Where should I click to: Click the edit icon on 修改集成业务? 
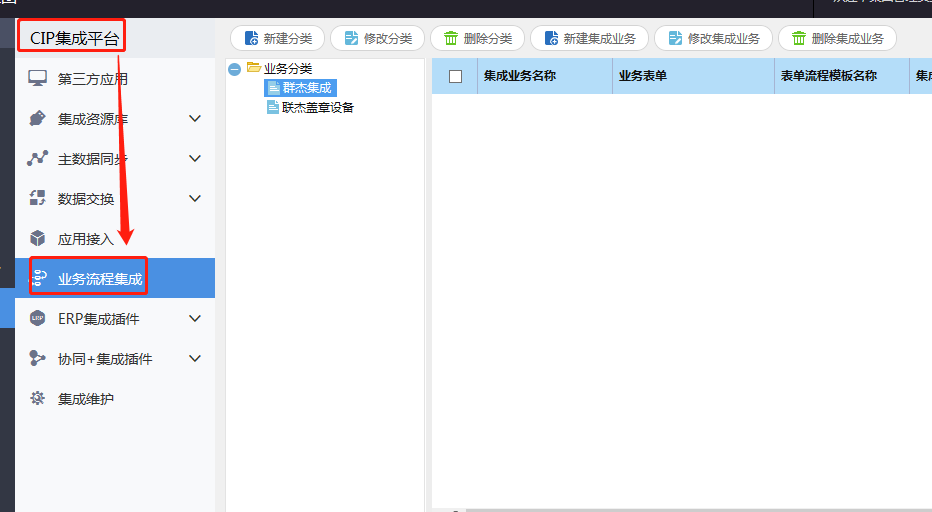coord(675,38)
